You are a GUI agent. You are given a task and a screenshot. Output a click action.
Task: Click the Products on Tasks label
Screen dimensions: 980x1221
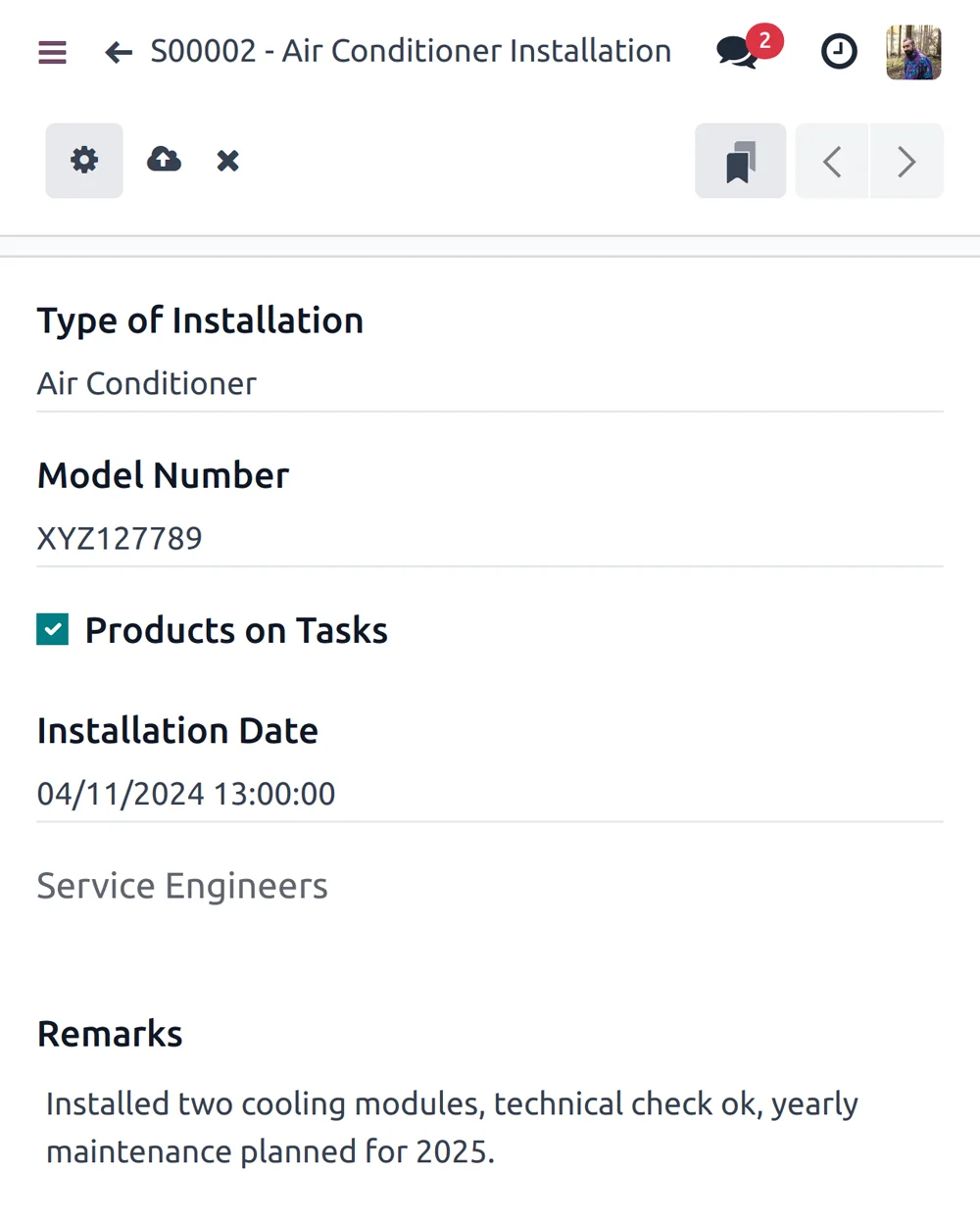[236, 630]
